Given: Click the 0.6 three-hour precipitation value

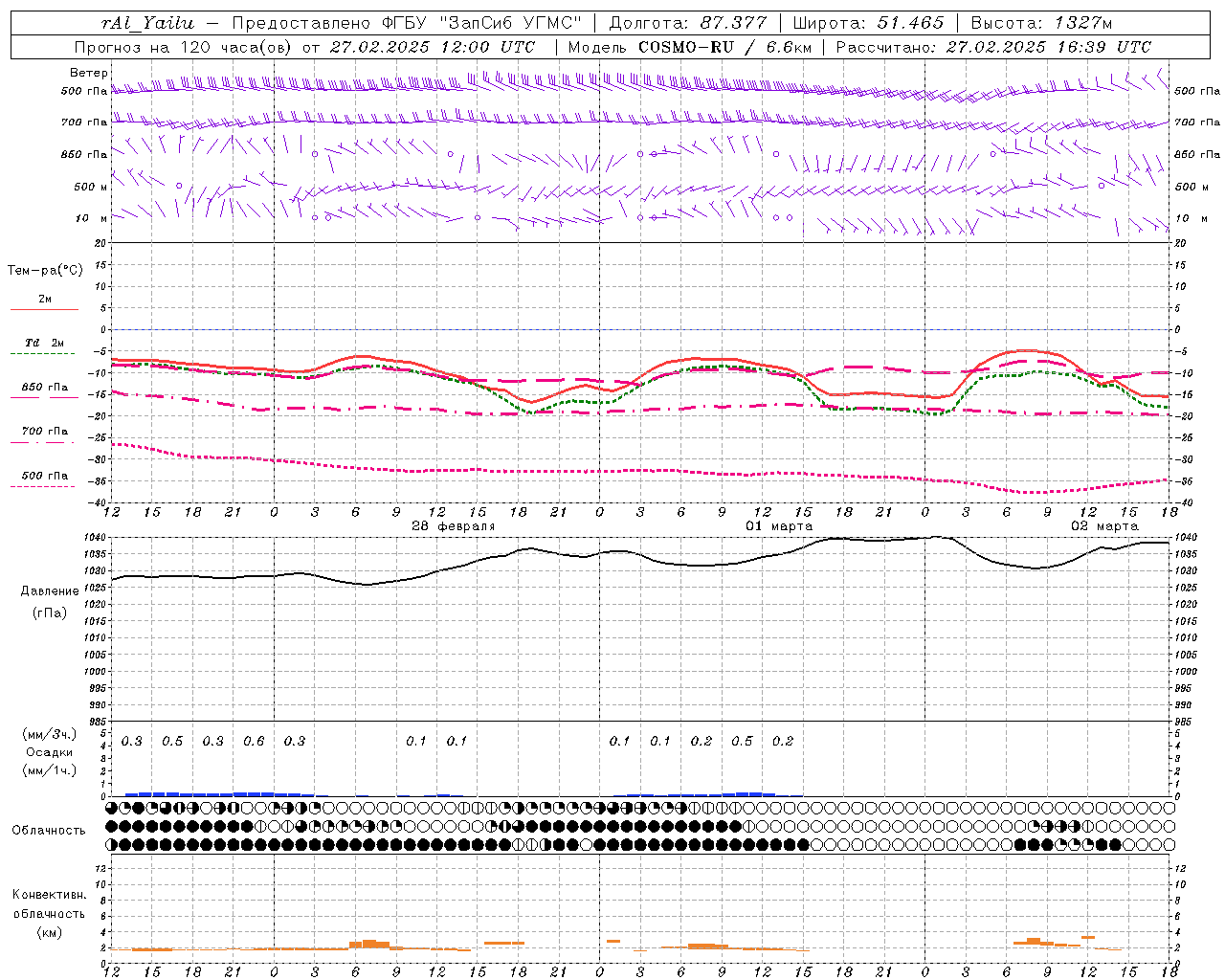Looking at the screenshot, I should click(x=254, y=741).
